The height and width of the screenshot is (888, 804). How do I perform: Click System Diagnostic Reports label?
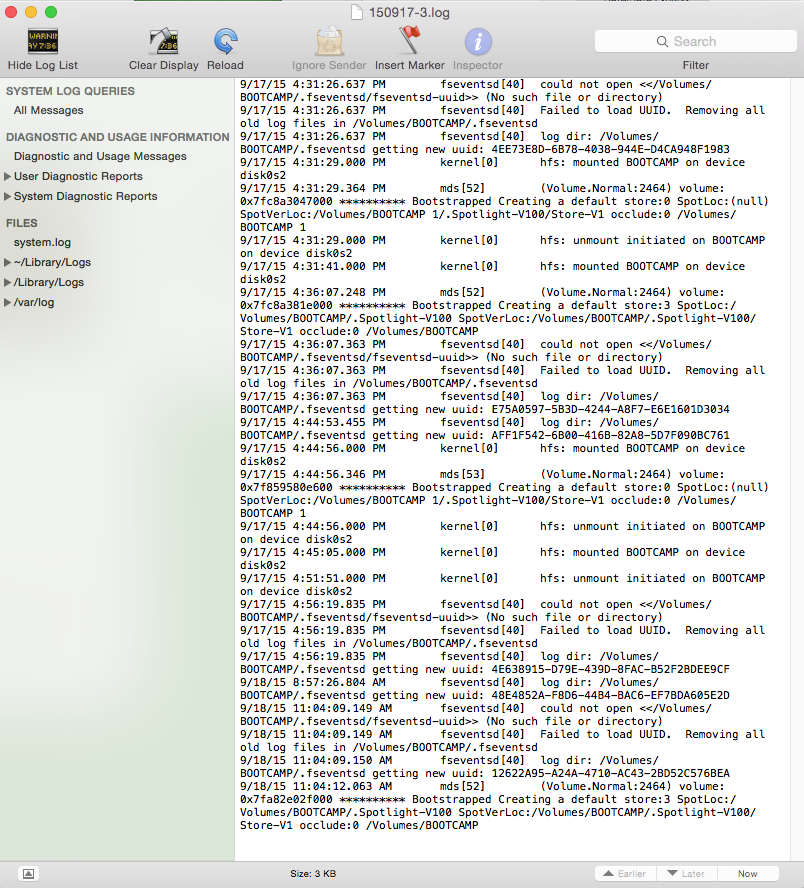(x=85, y=197)
